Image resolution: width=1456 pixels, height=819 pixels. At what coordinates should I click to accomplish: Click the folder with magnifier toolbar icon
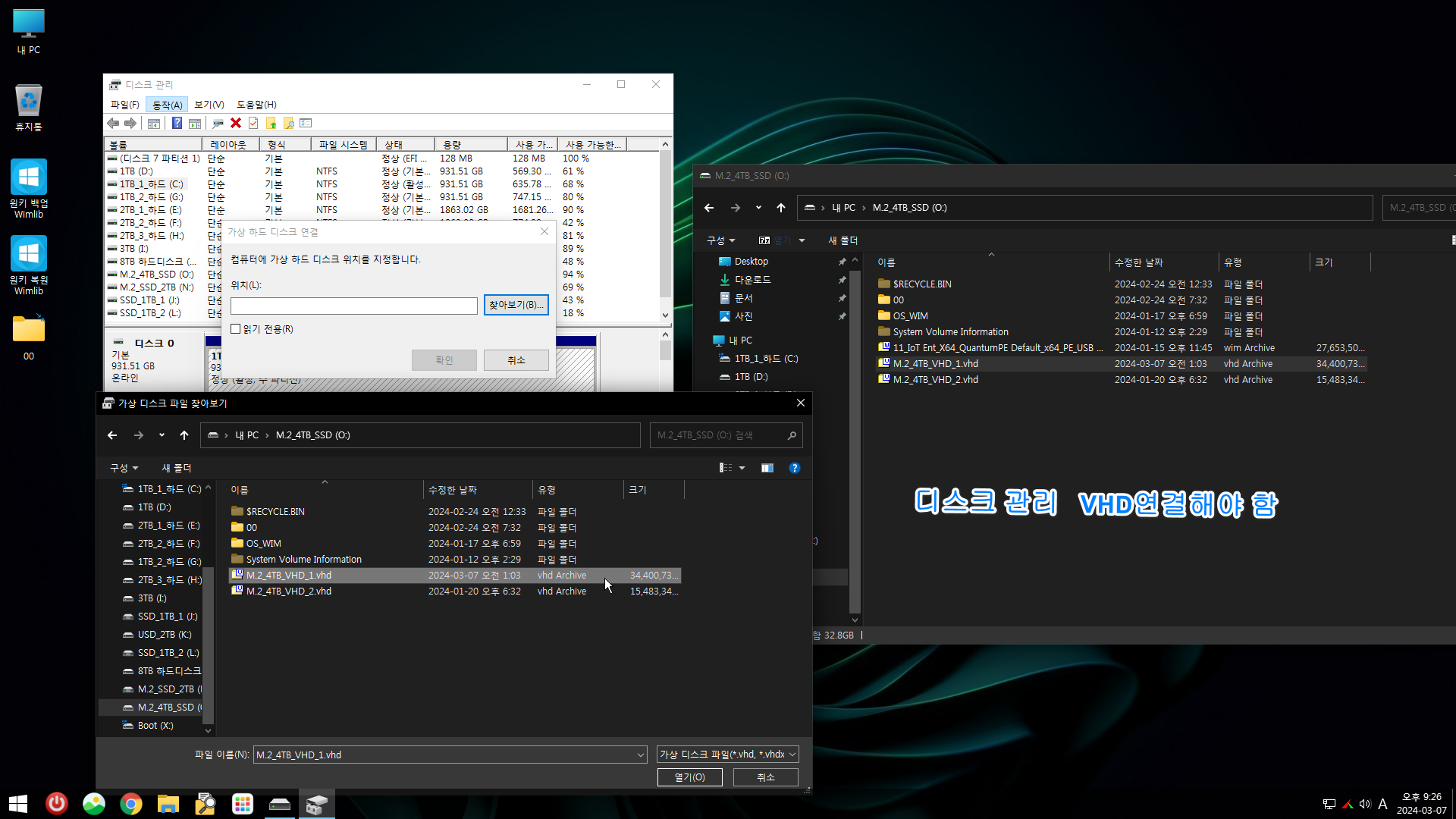[288, 124]
